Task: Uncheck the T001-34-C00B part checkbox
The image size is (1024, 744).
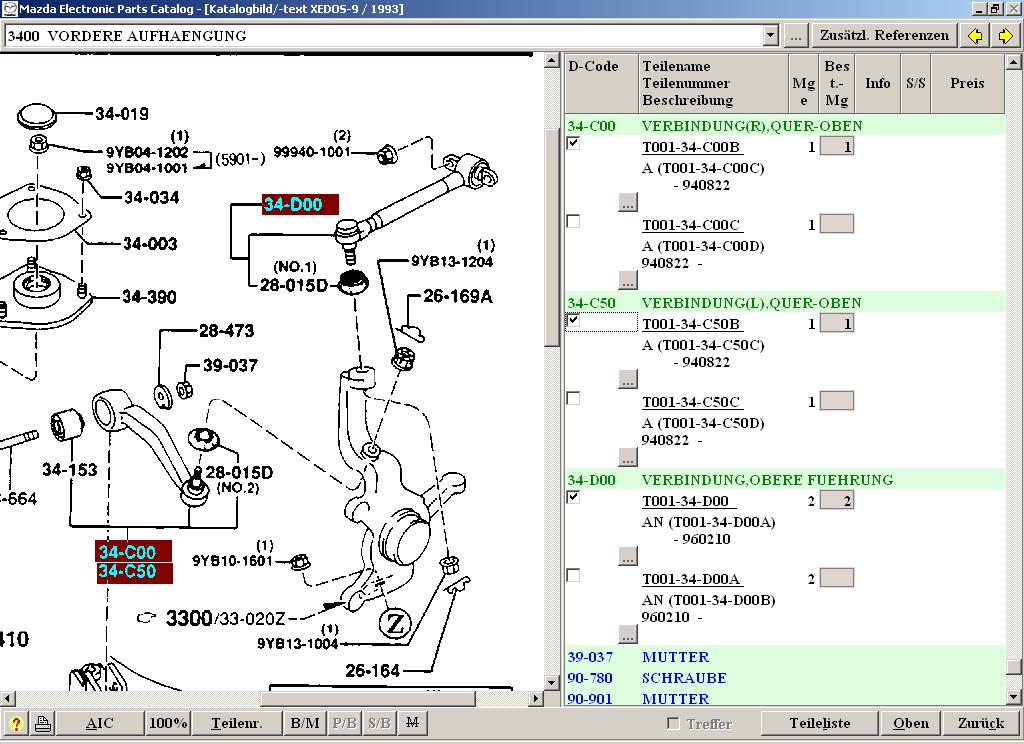Action: (573, 144)
